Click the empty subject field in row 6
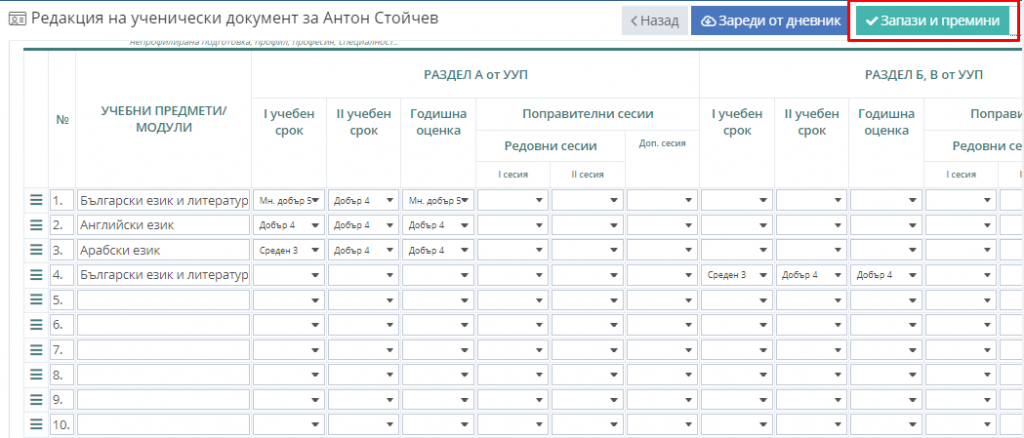 pyautogui.click(x=163, y=325)
